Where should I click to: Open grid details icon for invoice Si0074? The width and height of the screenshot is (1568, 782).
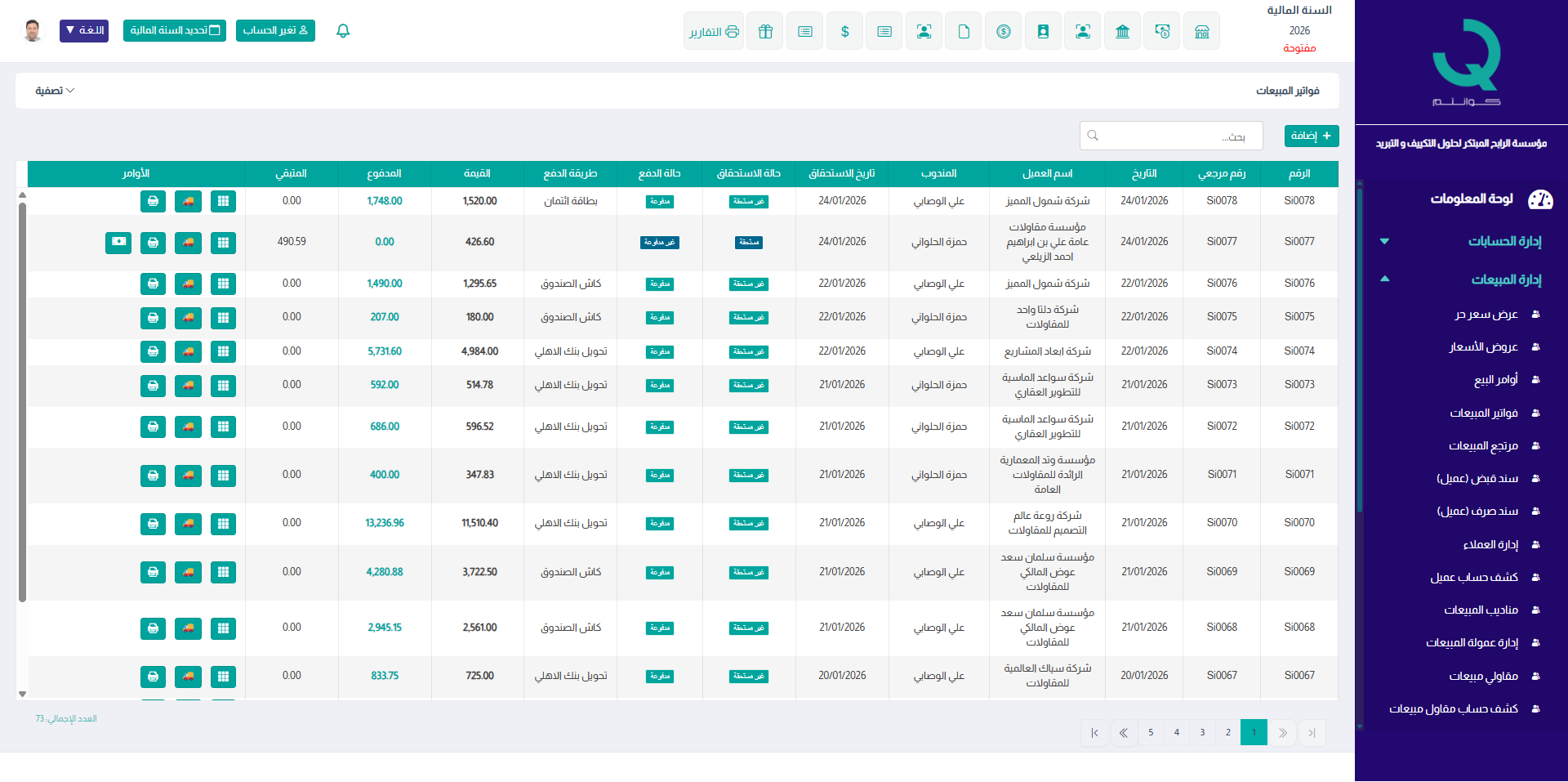point(223,351)
